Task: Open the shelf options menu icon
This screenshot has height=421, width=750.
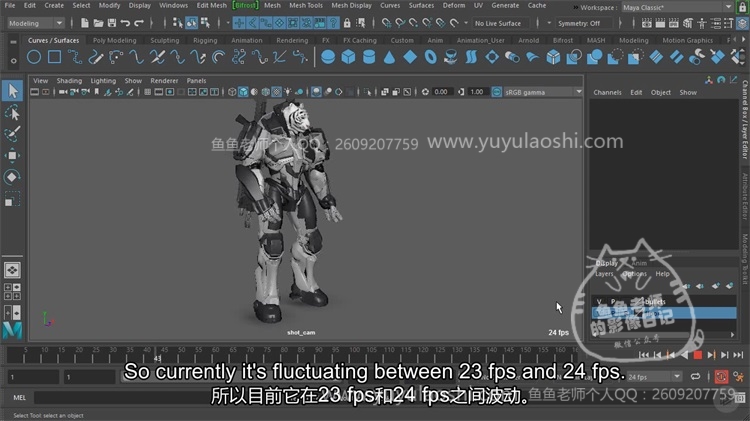Action: coord(13,60)
